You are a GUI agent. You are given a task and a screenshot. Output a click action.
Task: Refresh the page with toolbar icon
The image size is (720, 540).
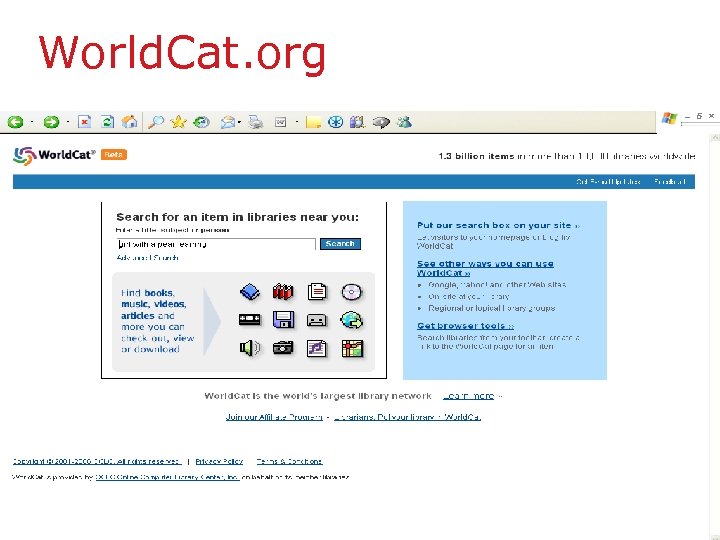(x=107, y=122)
